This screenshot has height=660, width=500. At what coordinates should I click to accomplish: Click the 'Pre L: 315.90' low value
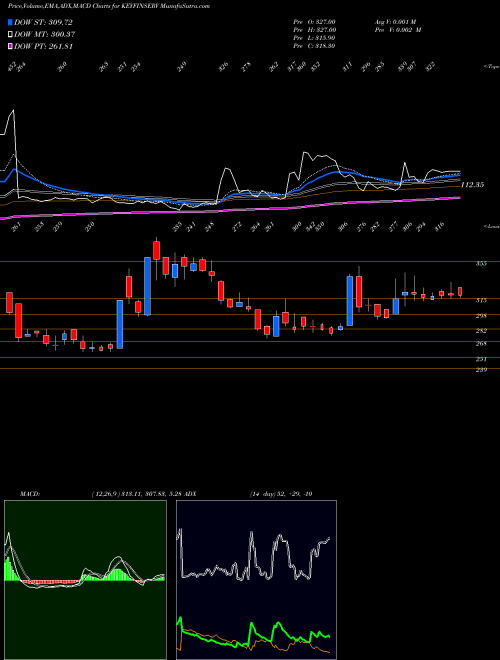click(314, 38)
